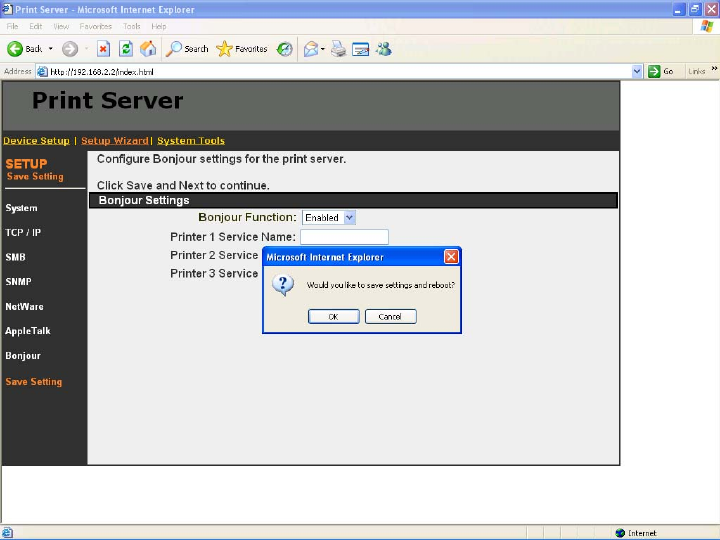Open the Bonjour Function Enabled dropdown
This screenshot has width=720, height=540.
(329, 218)
